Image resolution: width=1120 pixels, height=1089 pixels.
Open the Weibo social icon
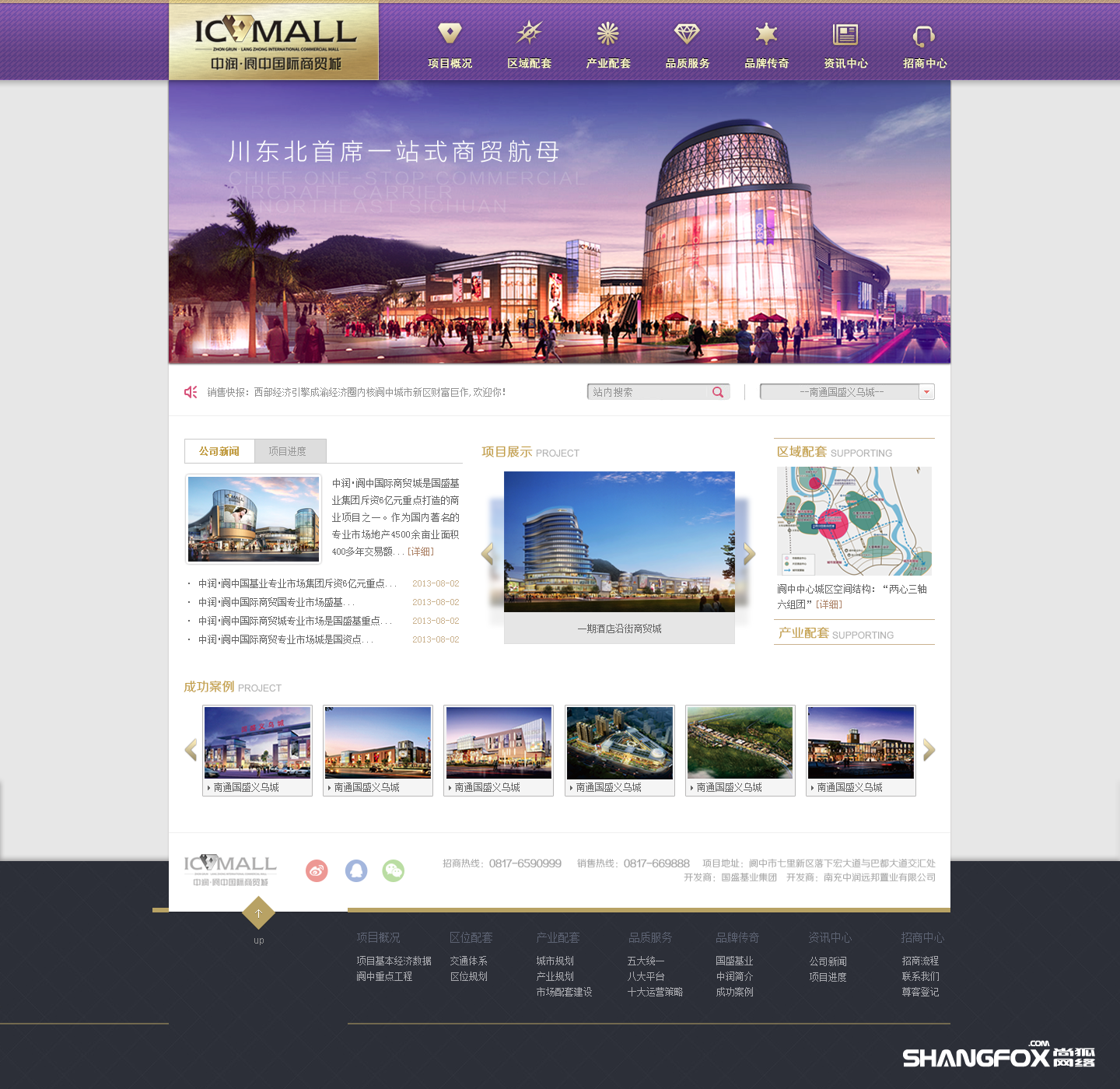coord(317,870)
